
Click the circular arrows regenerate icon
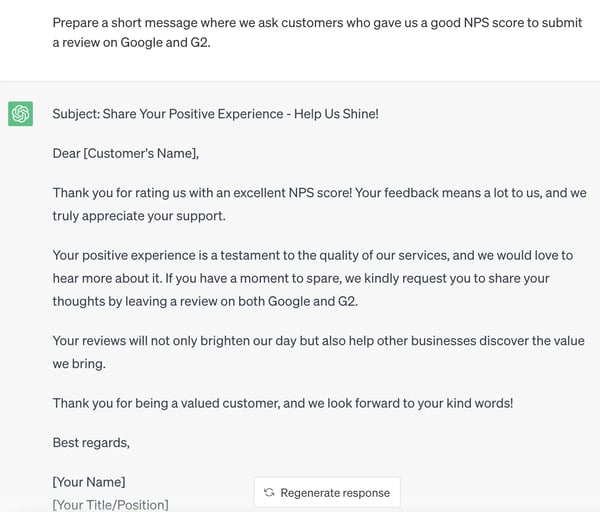(269, 493)
